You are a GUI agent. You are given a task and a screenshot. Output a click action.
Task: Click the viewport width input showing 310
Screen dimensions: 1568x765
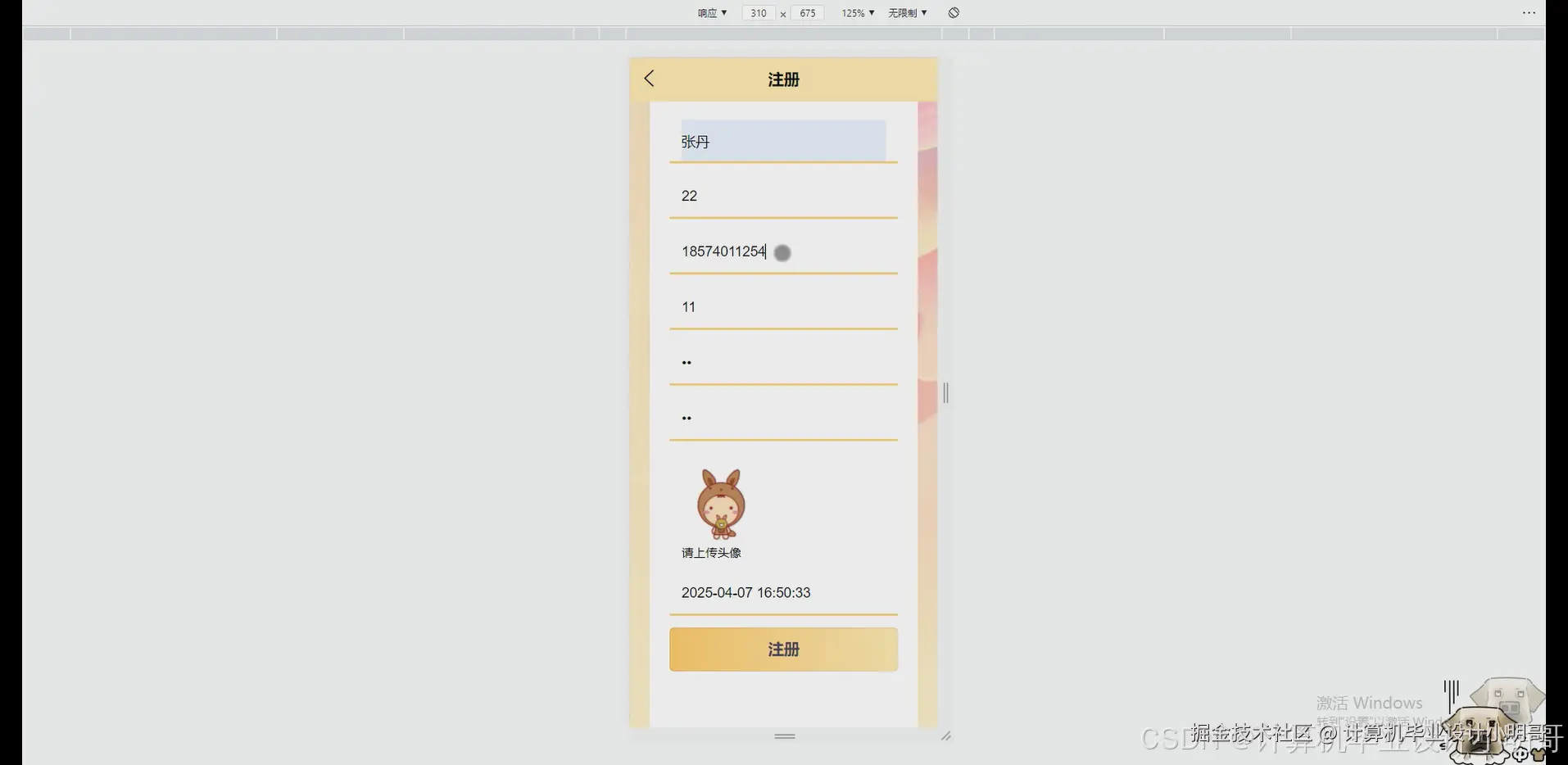[x=757, y=12]
